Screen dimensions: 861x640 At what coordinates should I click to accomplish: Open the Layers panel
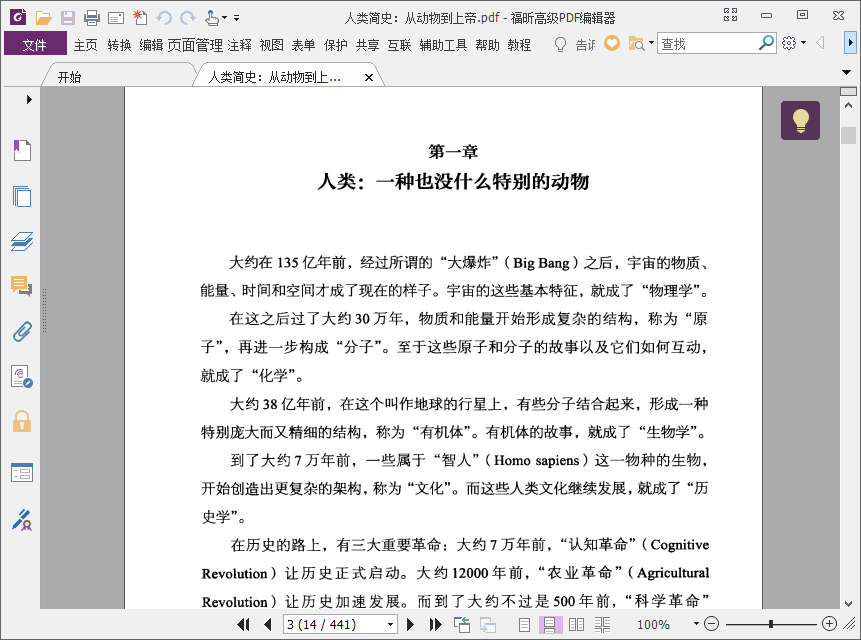[x=22, y=242]
